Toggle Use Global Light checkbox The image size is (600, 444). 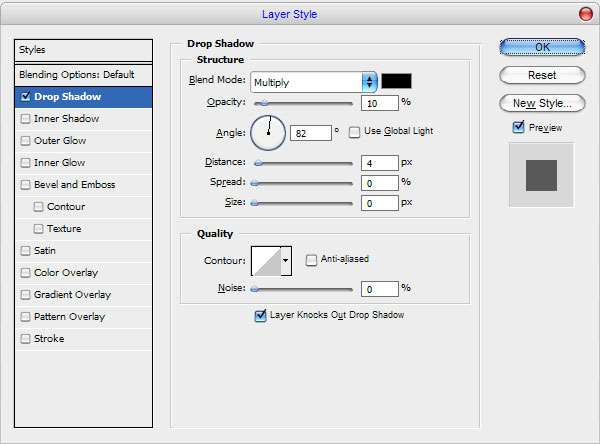pyautogui.click(x=354, y=132)
